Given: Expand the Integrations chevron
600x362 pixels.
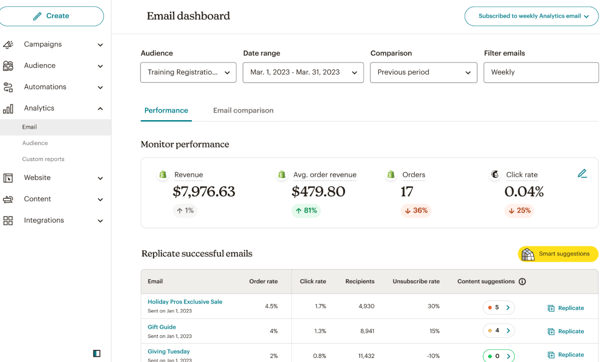Looking at the screenshot, I should tap(100, 221).
